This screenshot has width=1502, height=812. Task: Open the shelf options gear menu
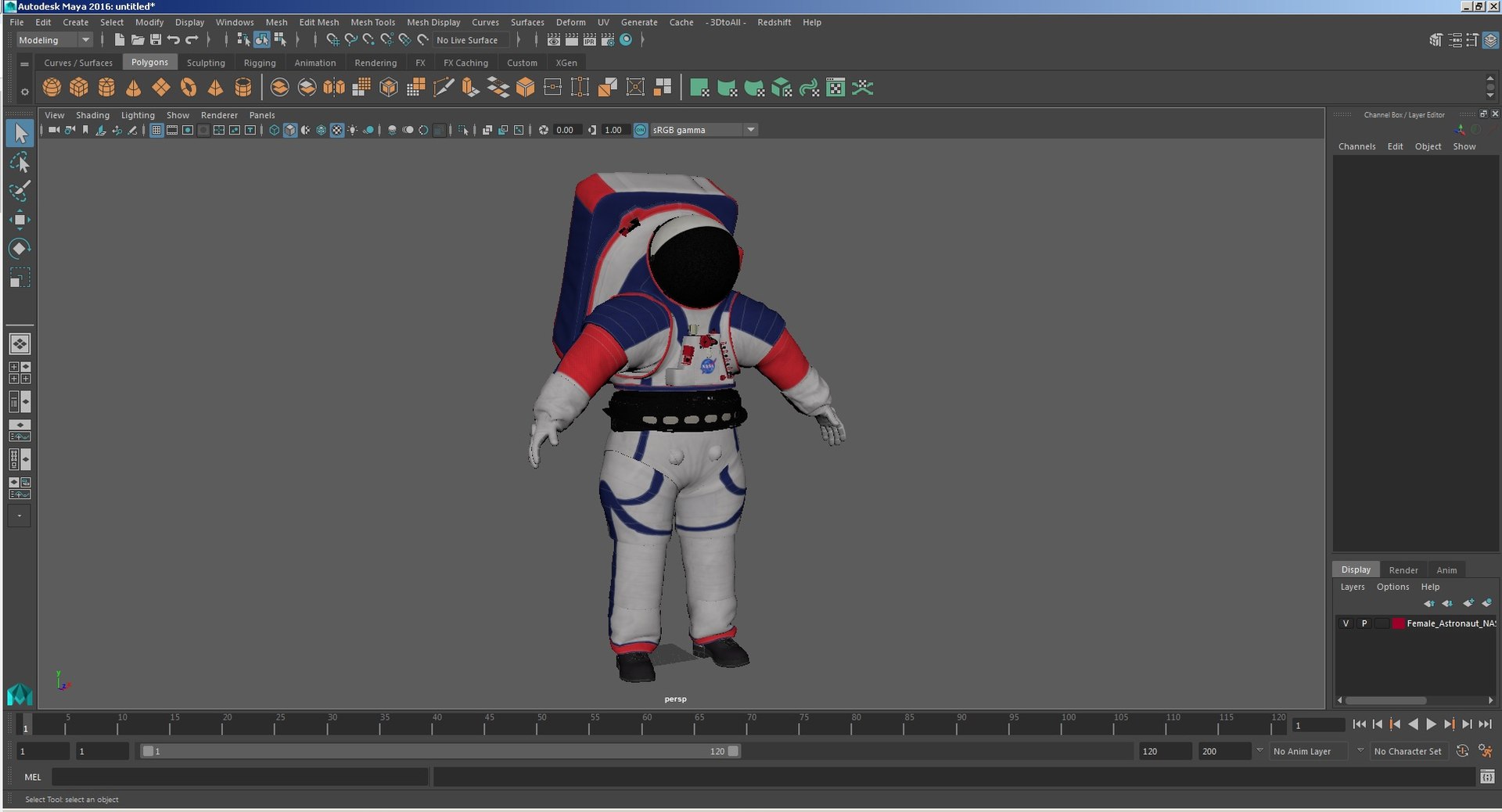(x=24, y=92)
